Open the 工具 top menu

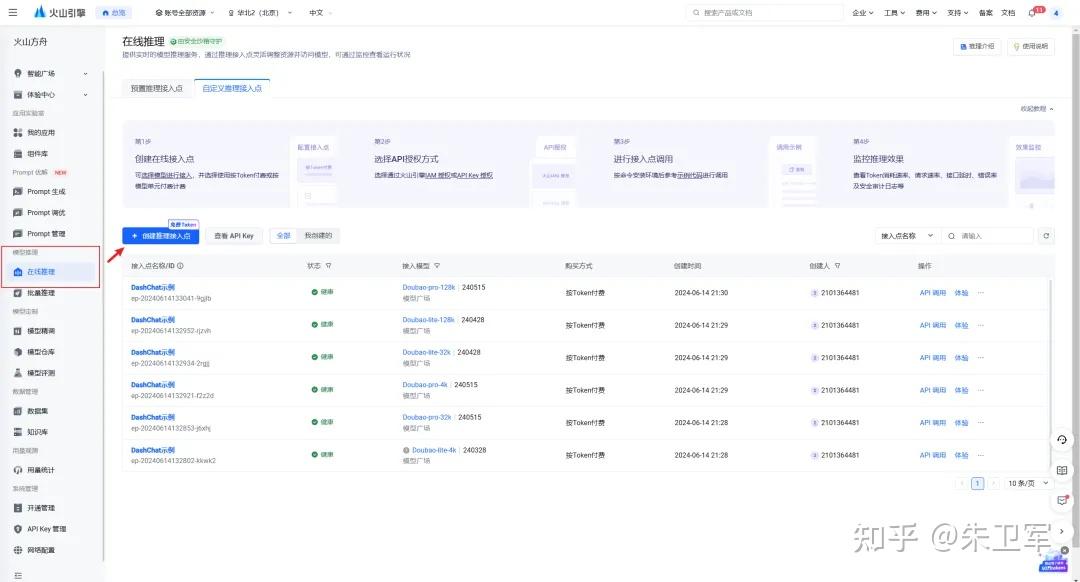[894, 12]
